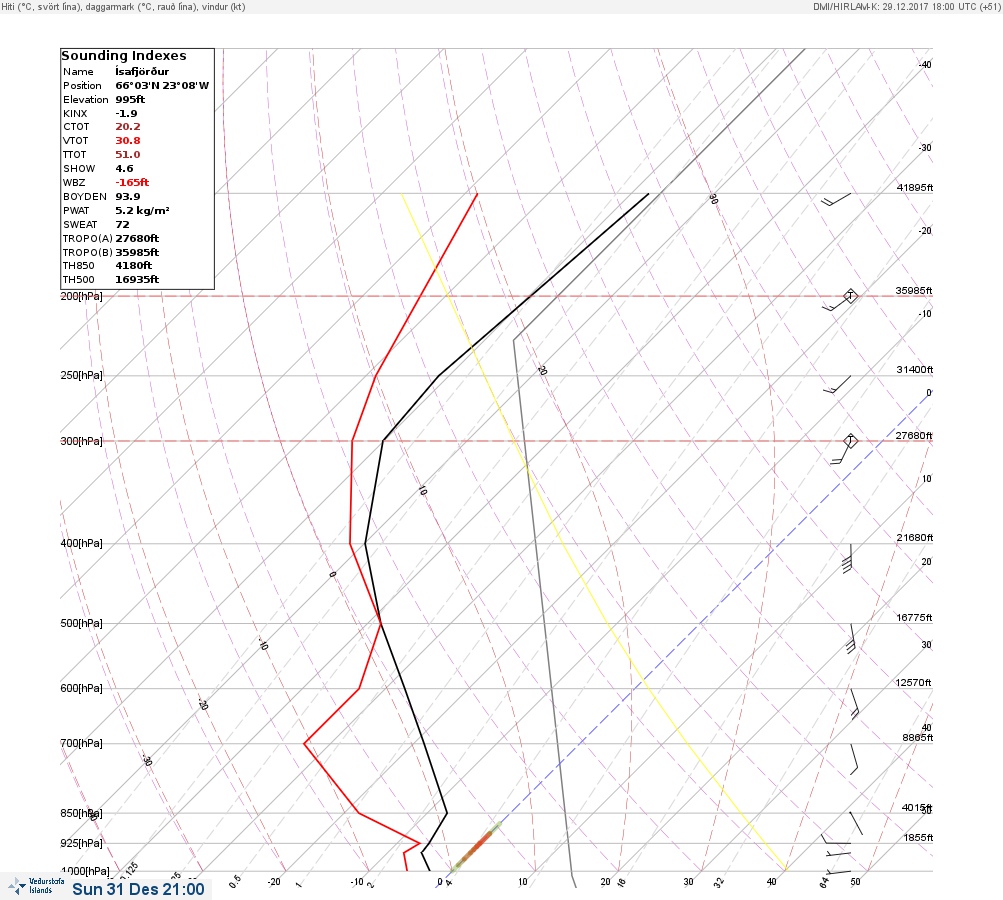Click the VTOT value "30.8"
The image size is (1003, 900).
(x=128, y=141)
